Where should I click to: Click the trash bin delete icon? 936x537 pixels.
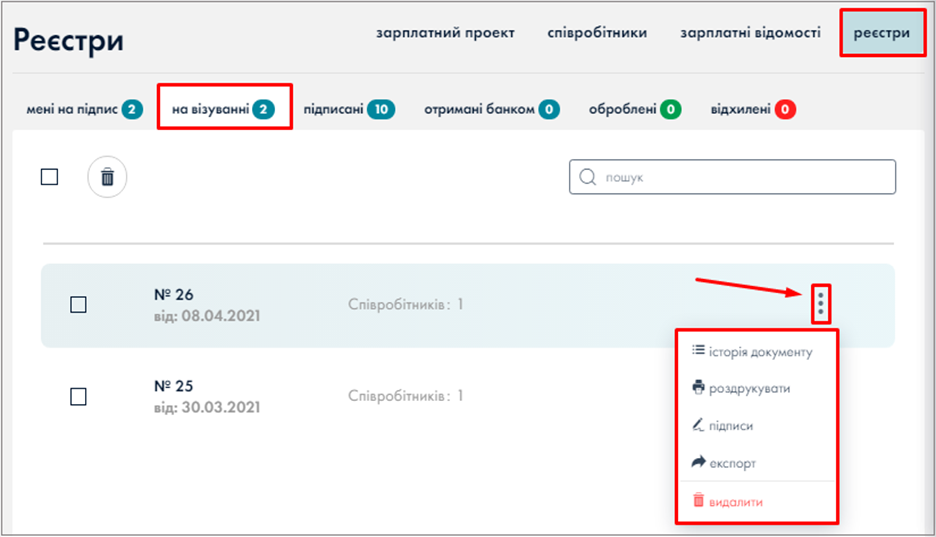[x=107, y=178]
